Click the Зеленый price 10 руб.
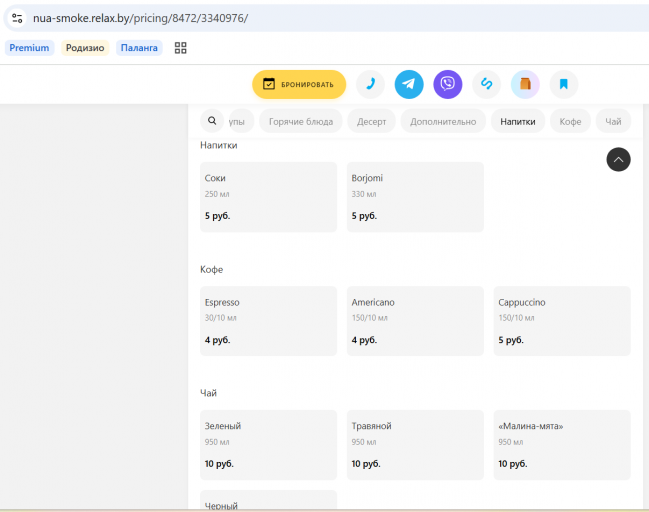Viewport: 649px width, 512px height. coord(219,464)
